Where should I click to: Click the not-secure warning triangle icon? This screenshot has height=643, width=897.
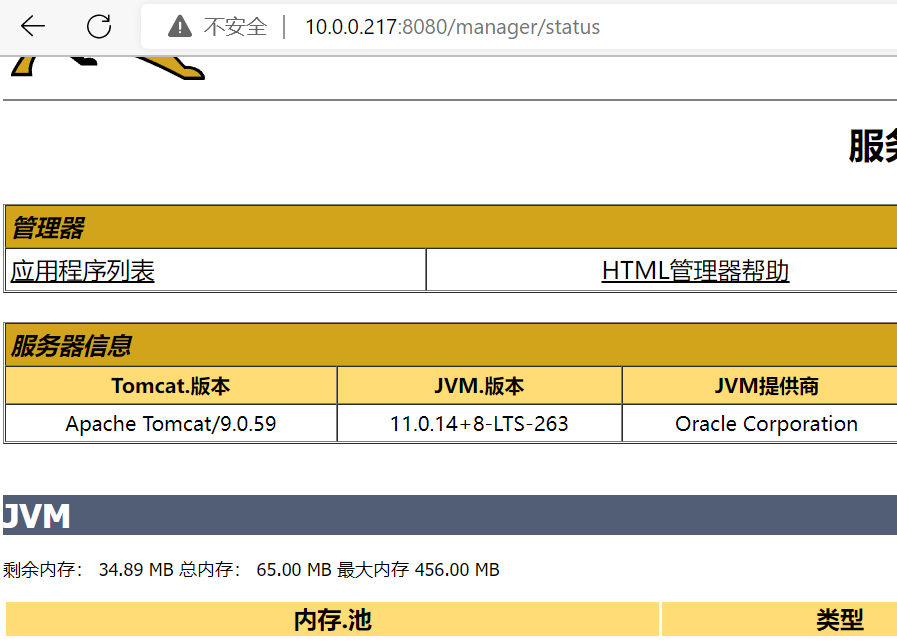click(x=180, y=26)
